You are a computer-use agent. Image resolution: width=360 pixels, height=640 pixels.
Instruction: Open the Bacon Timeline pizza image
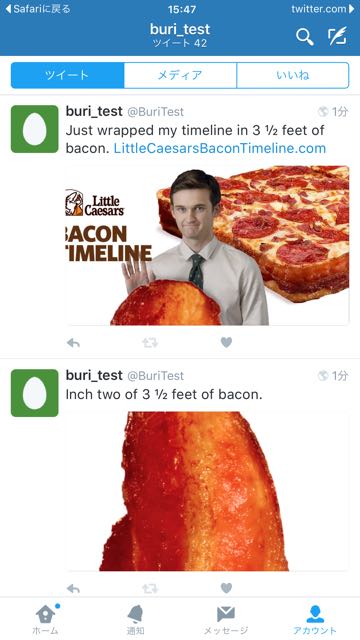207,245
